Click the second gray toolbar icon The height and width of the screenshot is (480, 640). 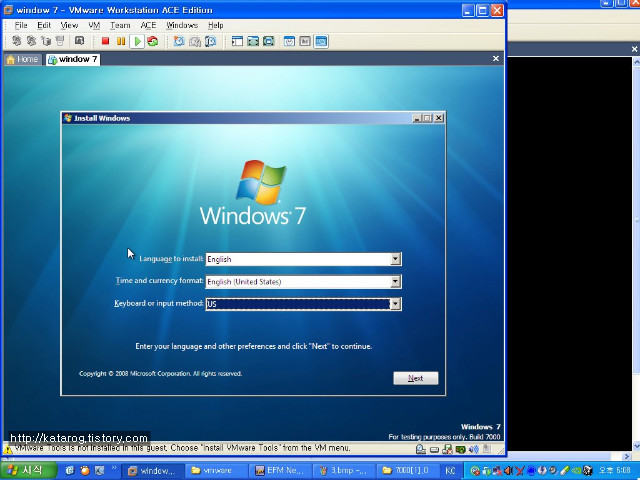[x=31, y=41]
